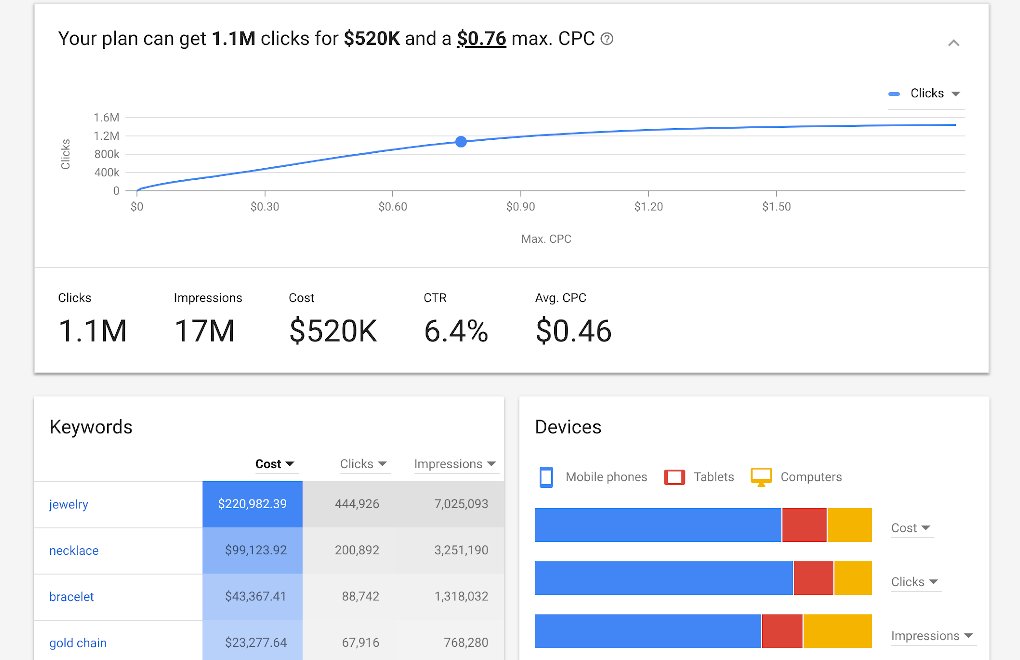Image resolution: width=1020 pixels, height=660 pixels.
Task: Open the Impressions dropdown in Devices panel
Action: coord(932,635)
